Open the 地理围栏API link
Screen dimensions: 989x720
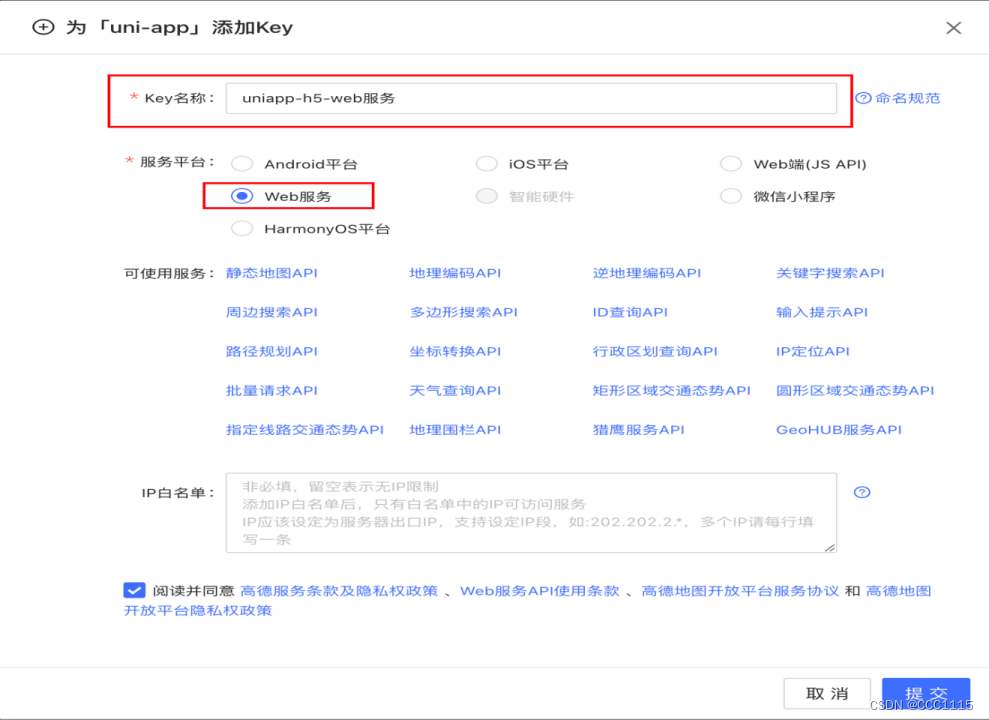455,429
